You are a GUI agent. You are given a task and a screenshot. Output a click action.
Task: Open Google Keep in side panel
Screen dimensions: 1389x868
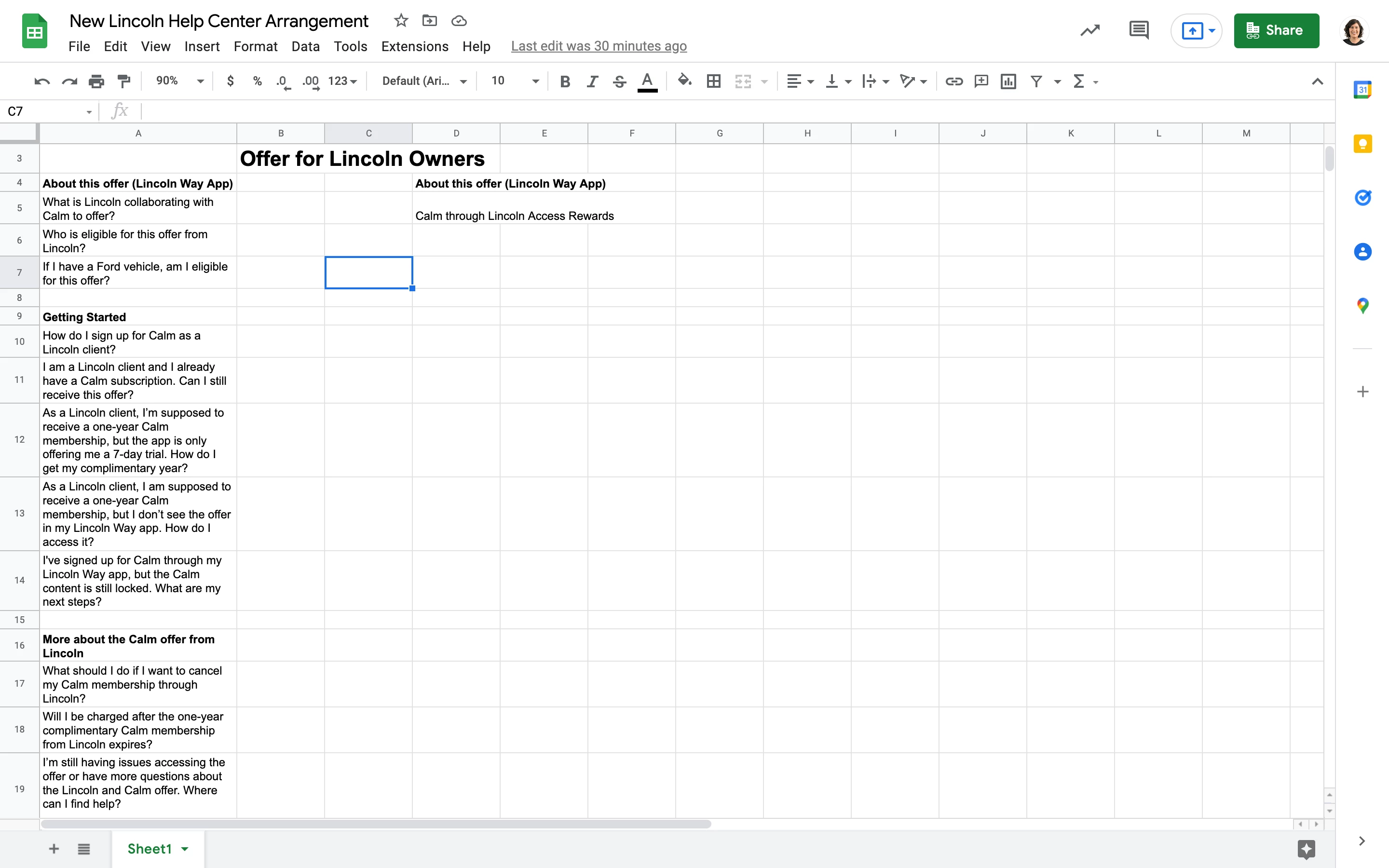(1362, 144)
